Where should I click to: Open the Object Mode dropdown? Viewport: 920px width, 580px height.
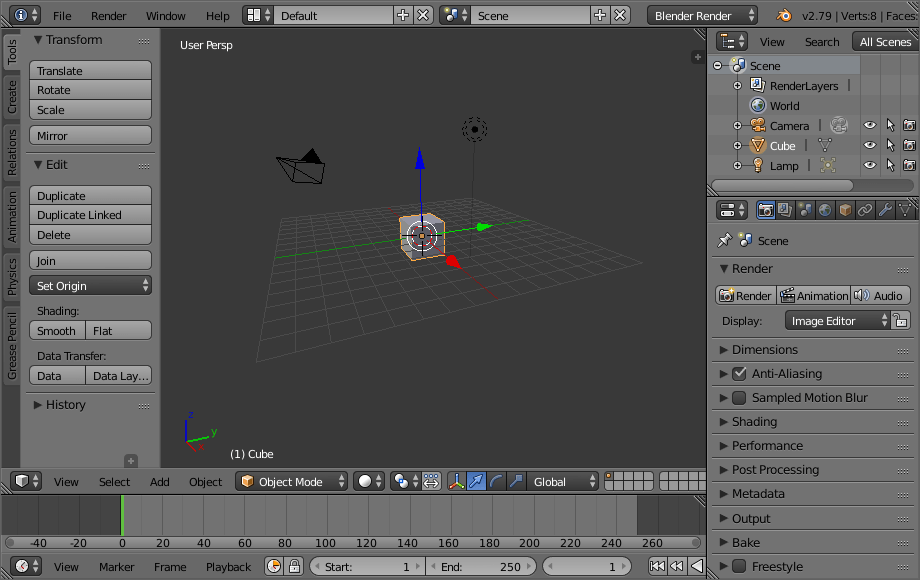tap(290, 481)
